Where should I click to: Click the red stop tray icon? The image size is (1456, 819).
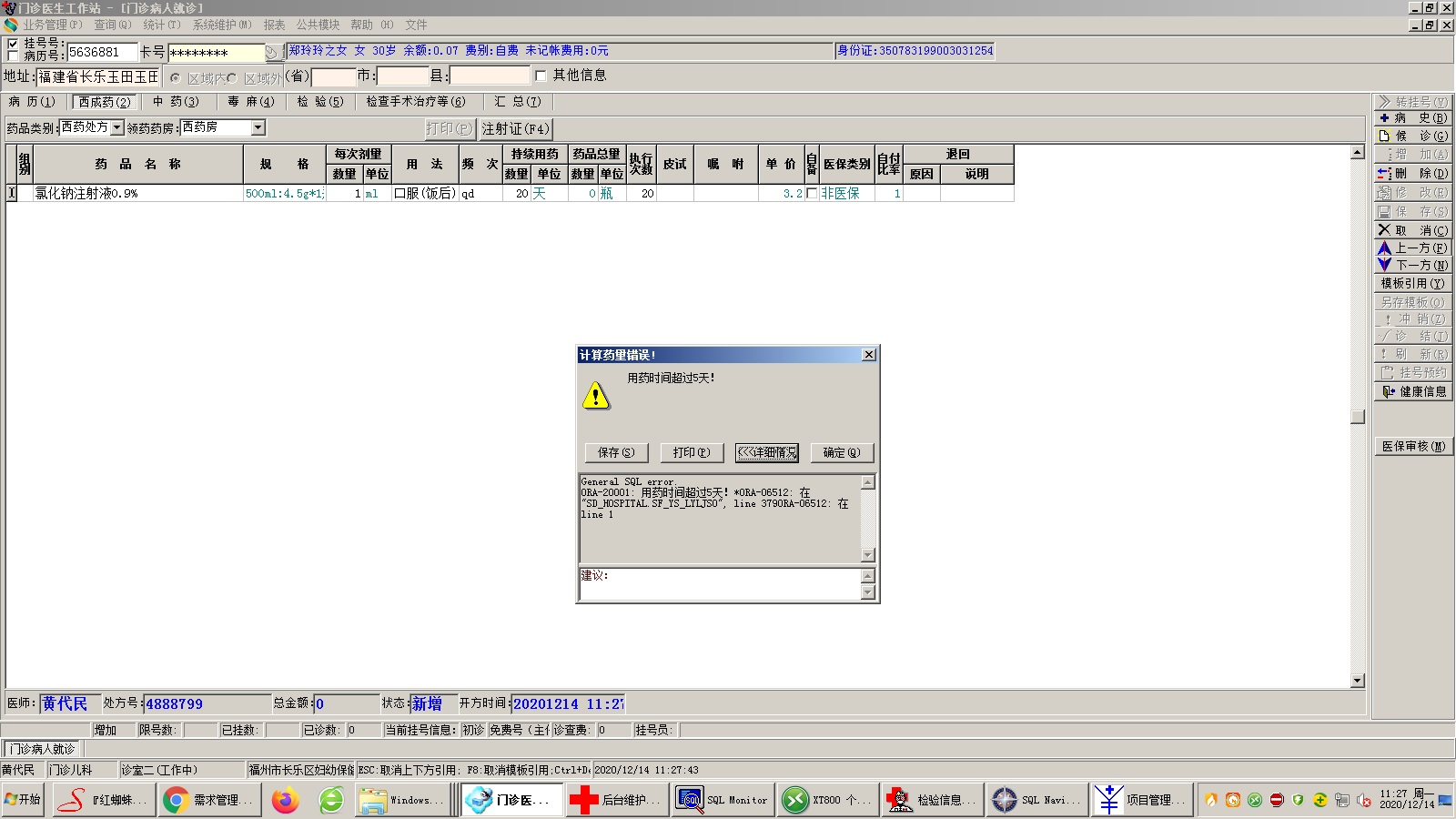[x=1276, y=800]
